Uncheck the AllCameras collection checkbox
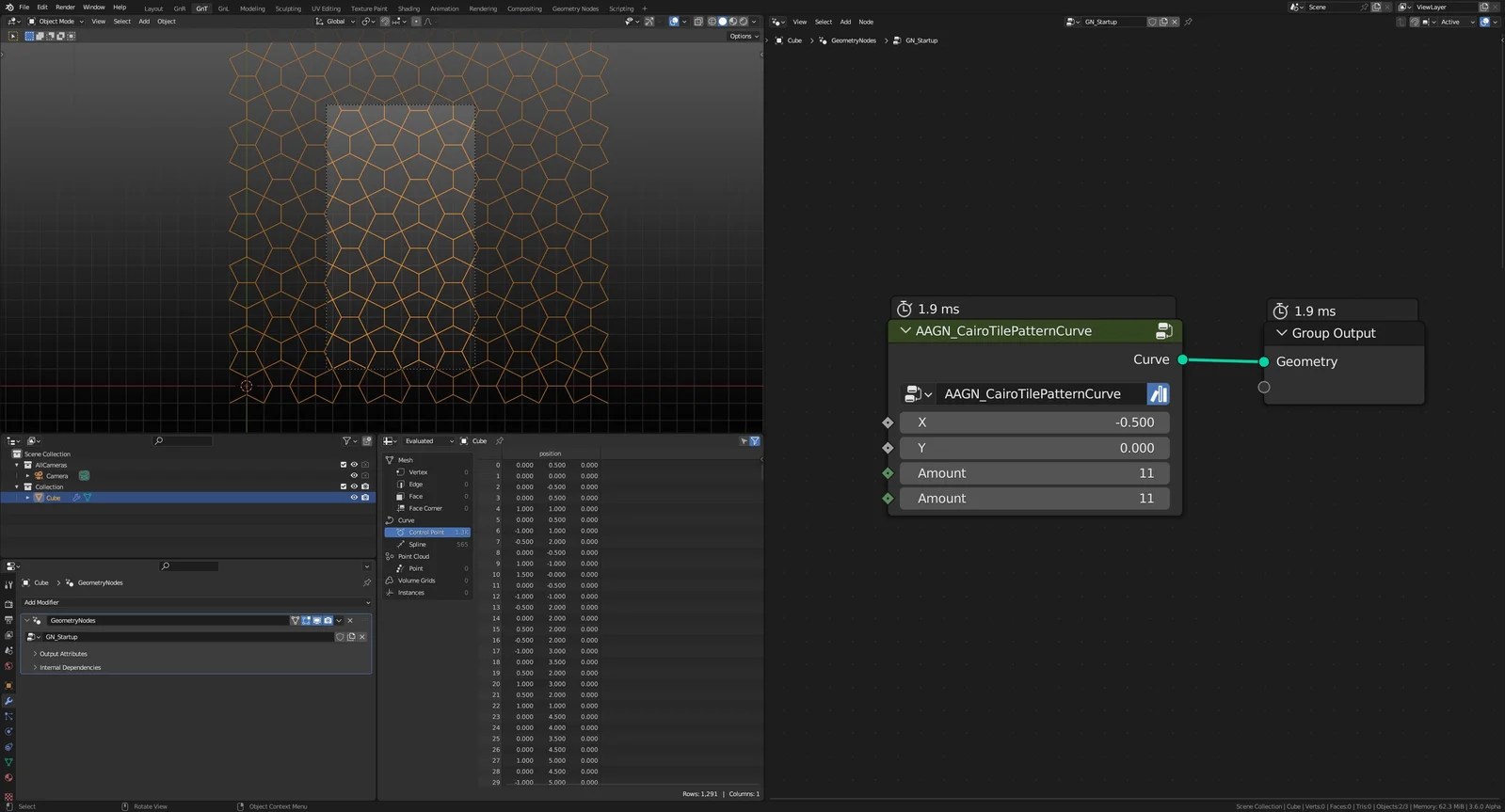Screen dimensions: 1505x812 point(343,465)
